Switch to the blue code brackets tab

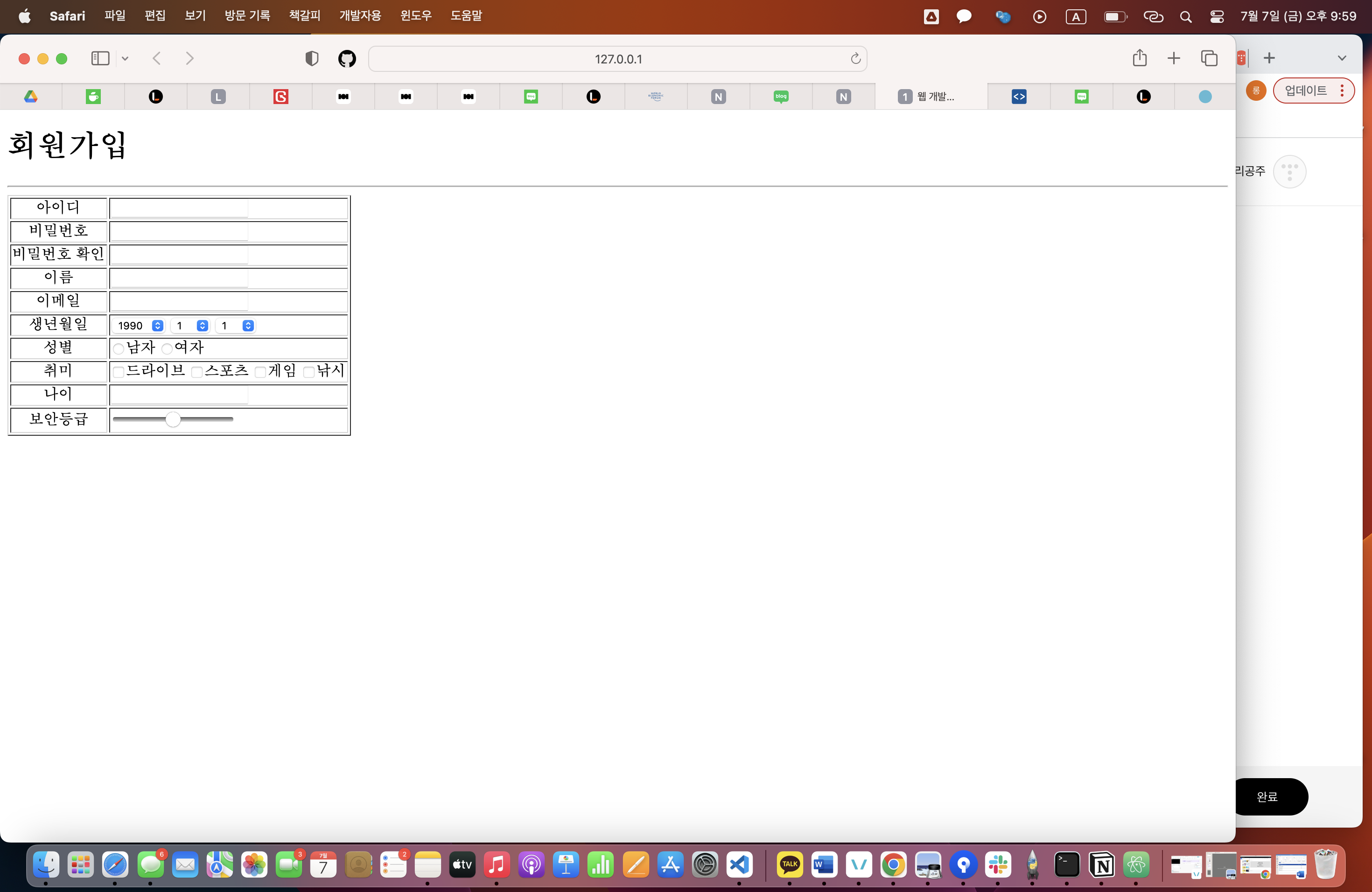coord(1019,97)
